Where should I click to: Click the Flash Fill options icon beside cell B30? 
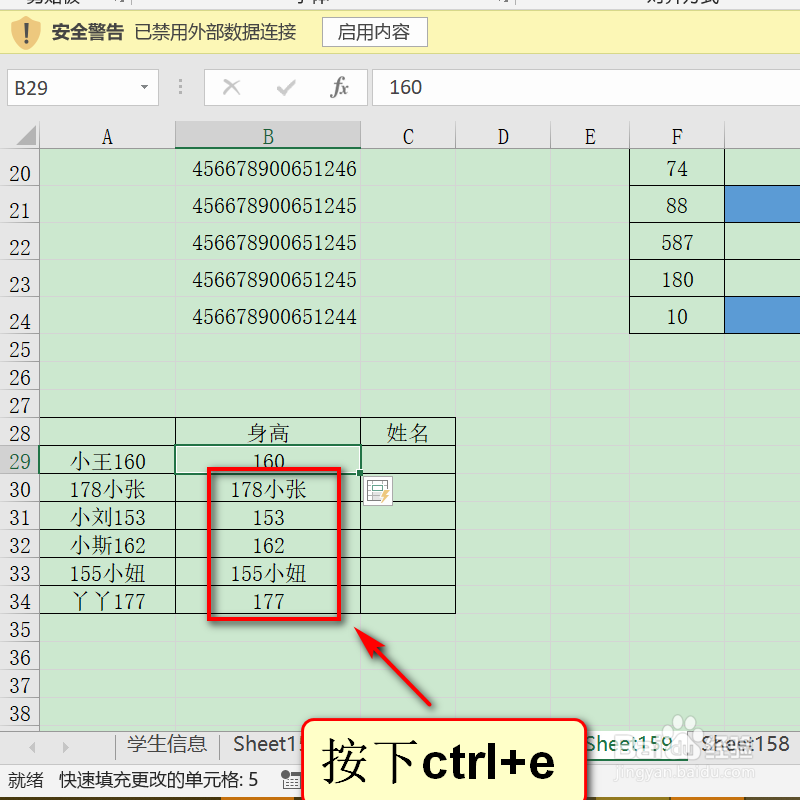click(378, 493)
